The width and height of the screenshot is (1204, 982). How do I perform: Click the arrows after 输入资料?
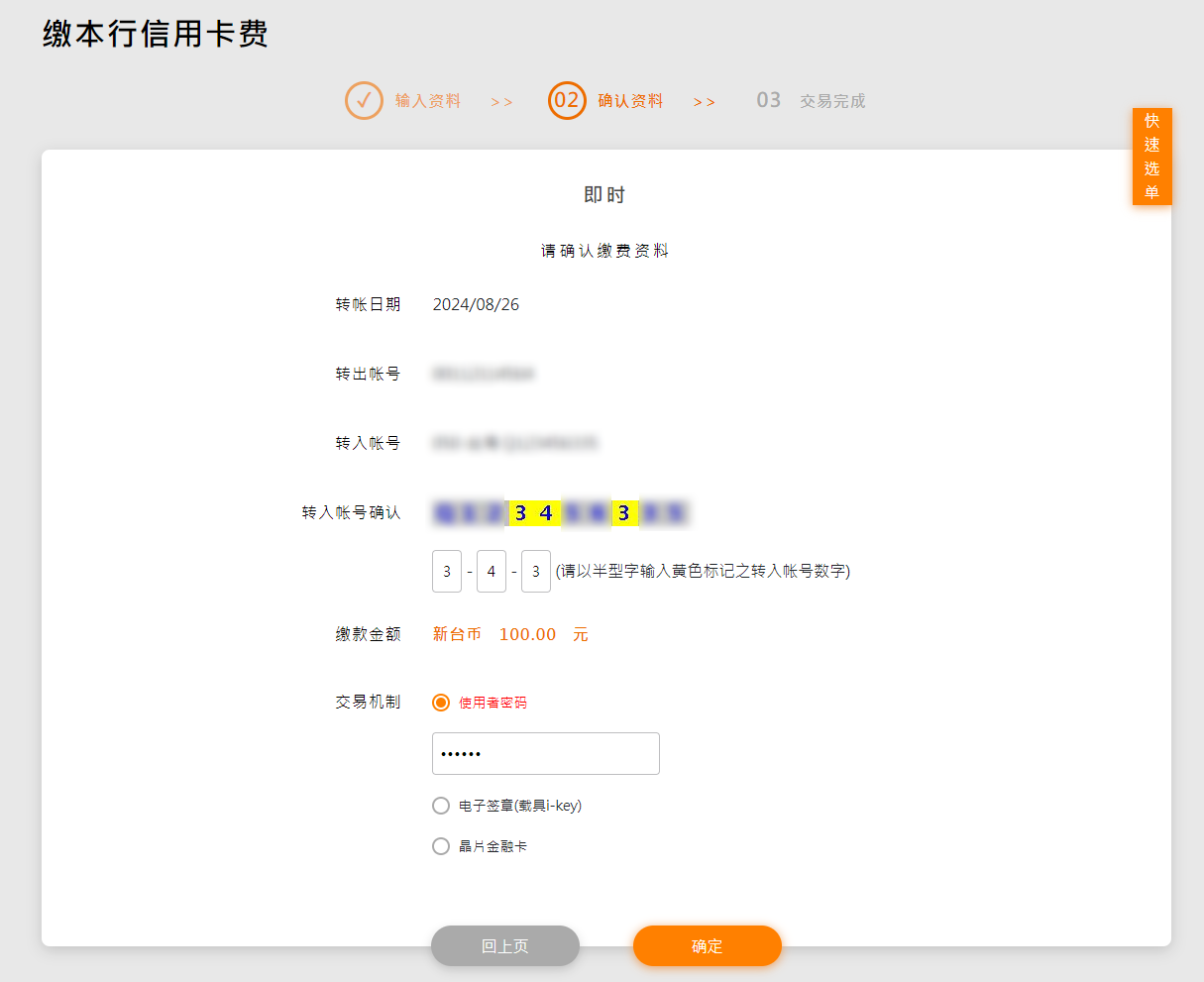pyautogui.click(x=501, y=102)
